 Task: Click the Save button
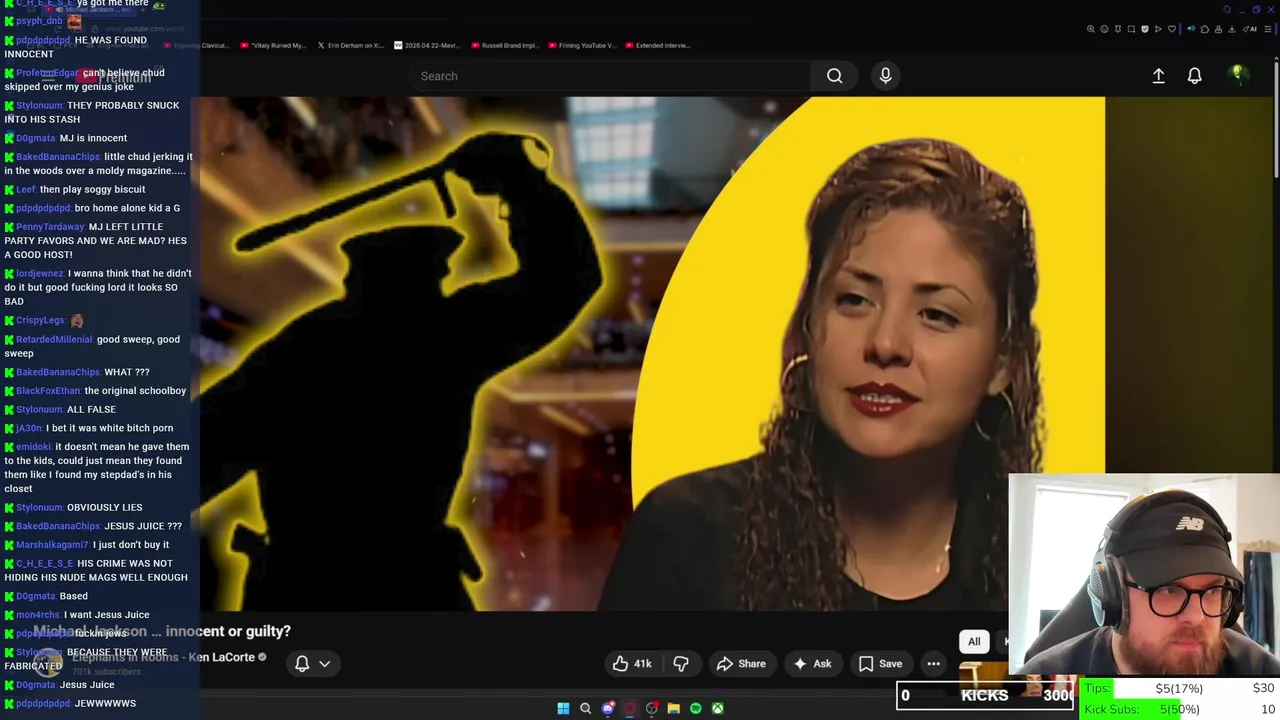(880, 663)
